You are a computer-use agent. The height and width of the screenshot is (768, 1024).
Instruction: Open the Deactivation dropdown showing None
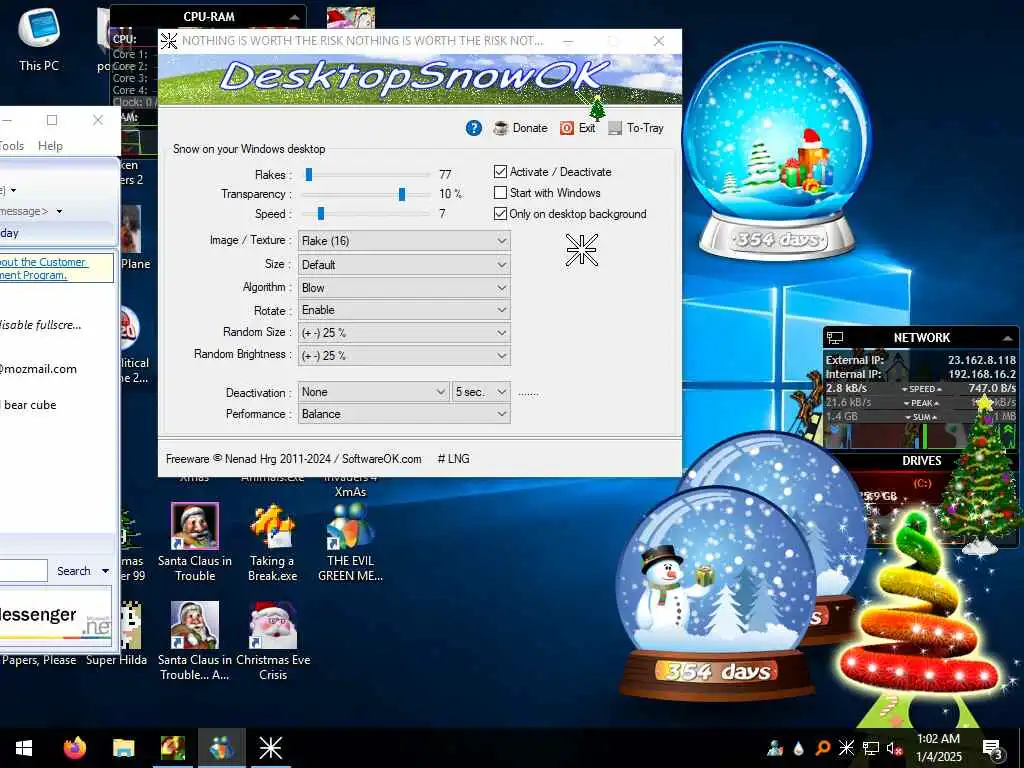click(x=374, y=392)
